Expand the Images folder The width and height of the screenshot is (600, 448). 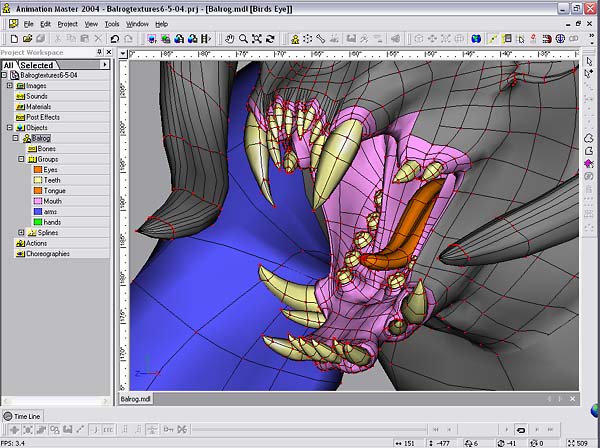click(x=9, y=86)
